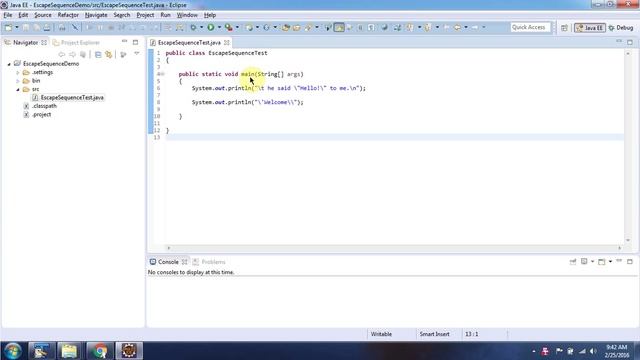Screen dimensions: 640x360
Task: Open the Edit menu
Action: pos(23,15)
